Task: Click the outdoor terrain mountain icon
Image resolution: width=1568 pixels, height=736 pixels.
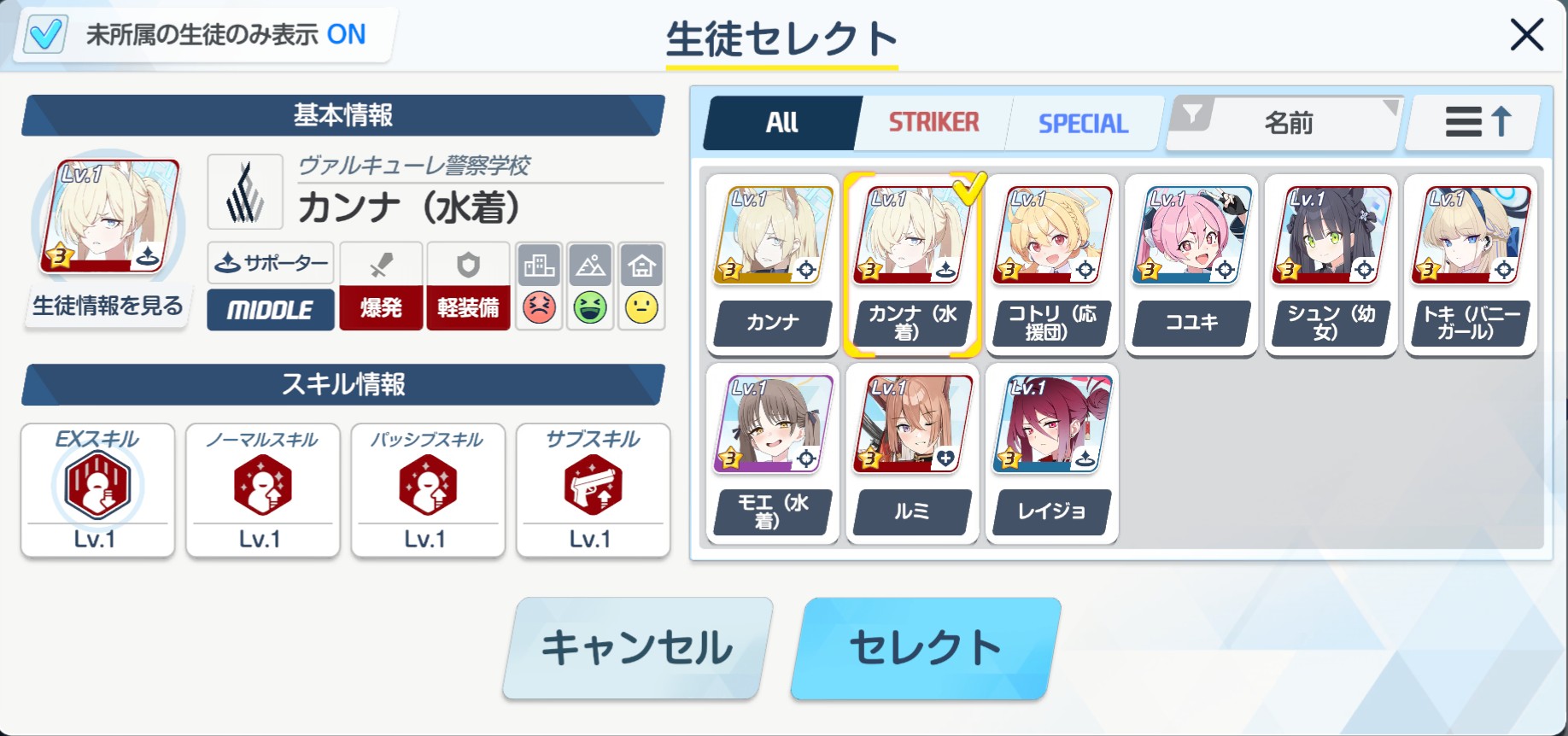Action: tap(590, 266)
